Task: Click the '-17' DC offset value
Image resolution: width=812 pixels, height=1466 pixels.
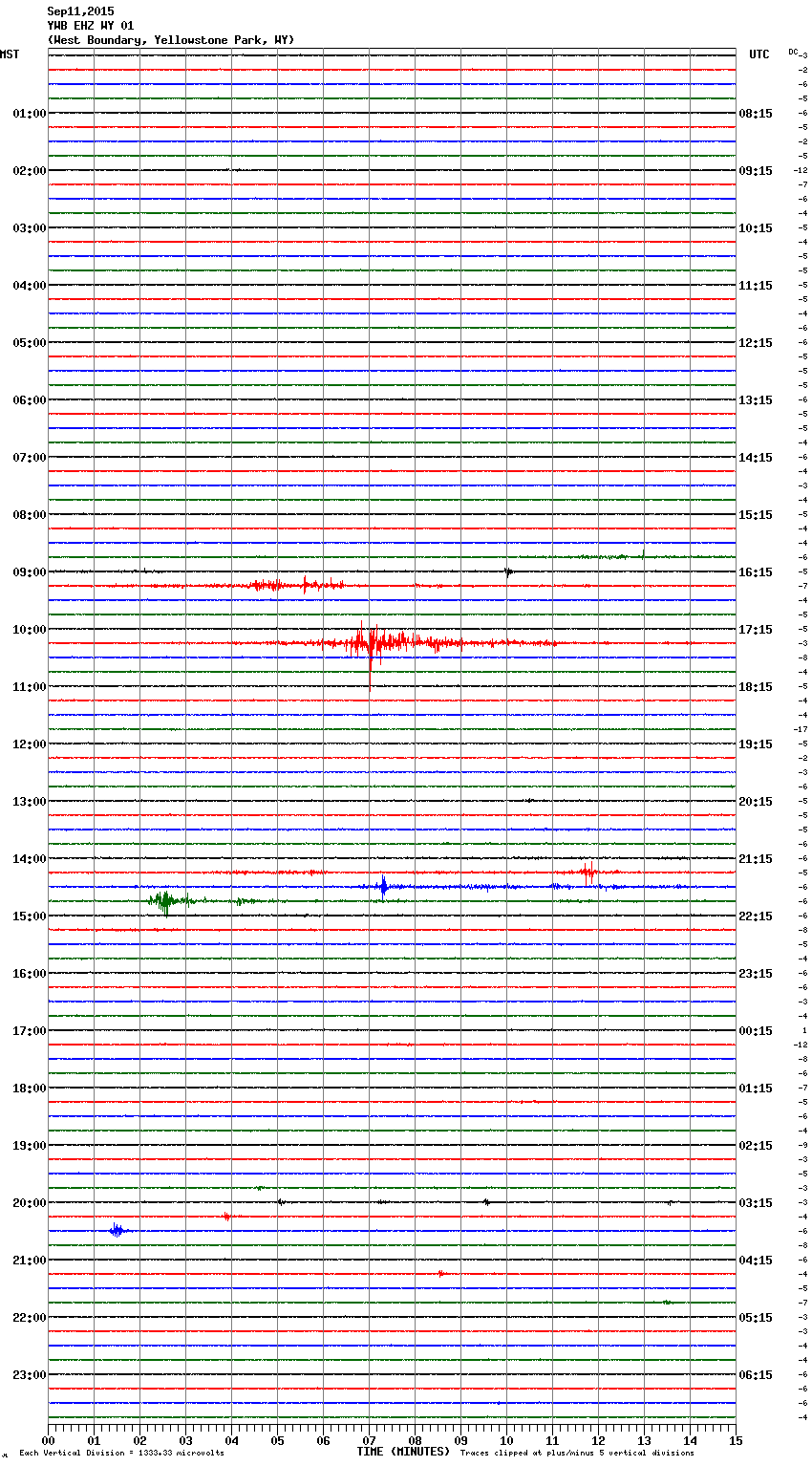Action: point(801,729)
